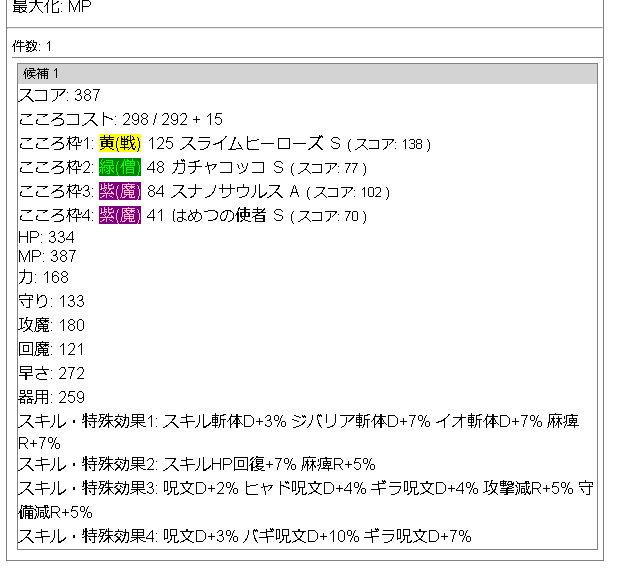Click 麻痺R+5% in 特殊効果2
This screenshot has height=569, width=621.
pyautogui.click(x=338, y=464)
